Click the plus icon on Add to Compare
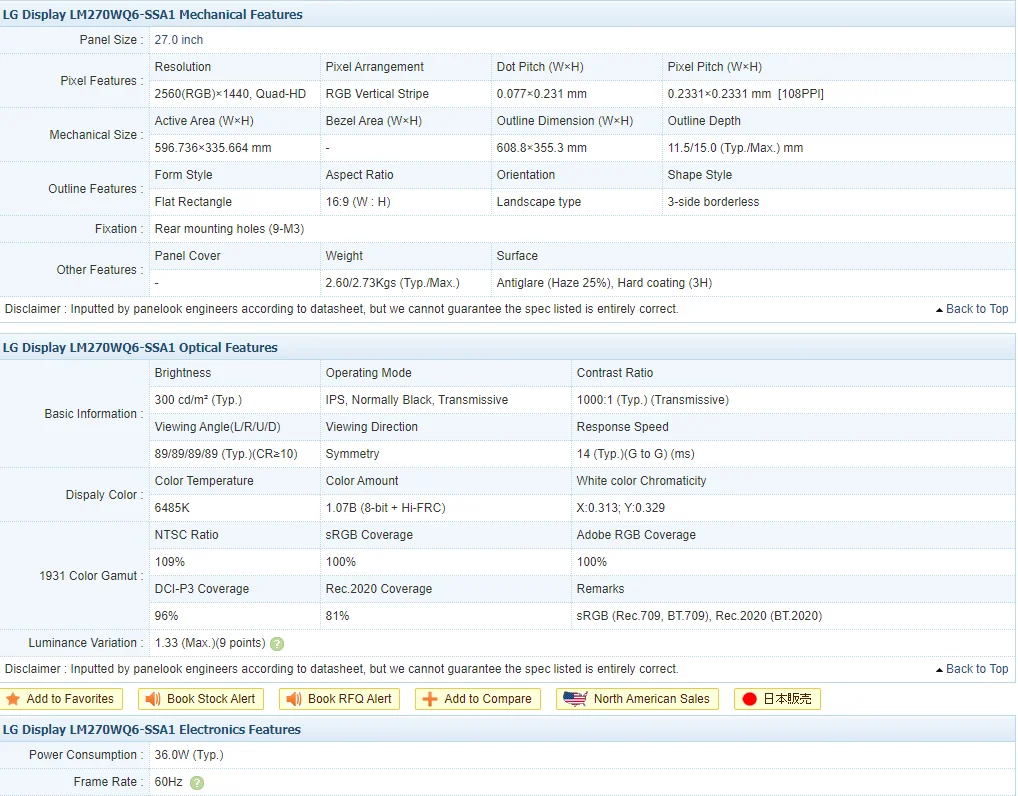This screenshot has height=796, width=1018. (430, 699)
